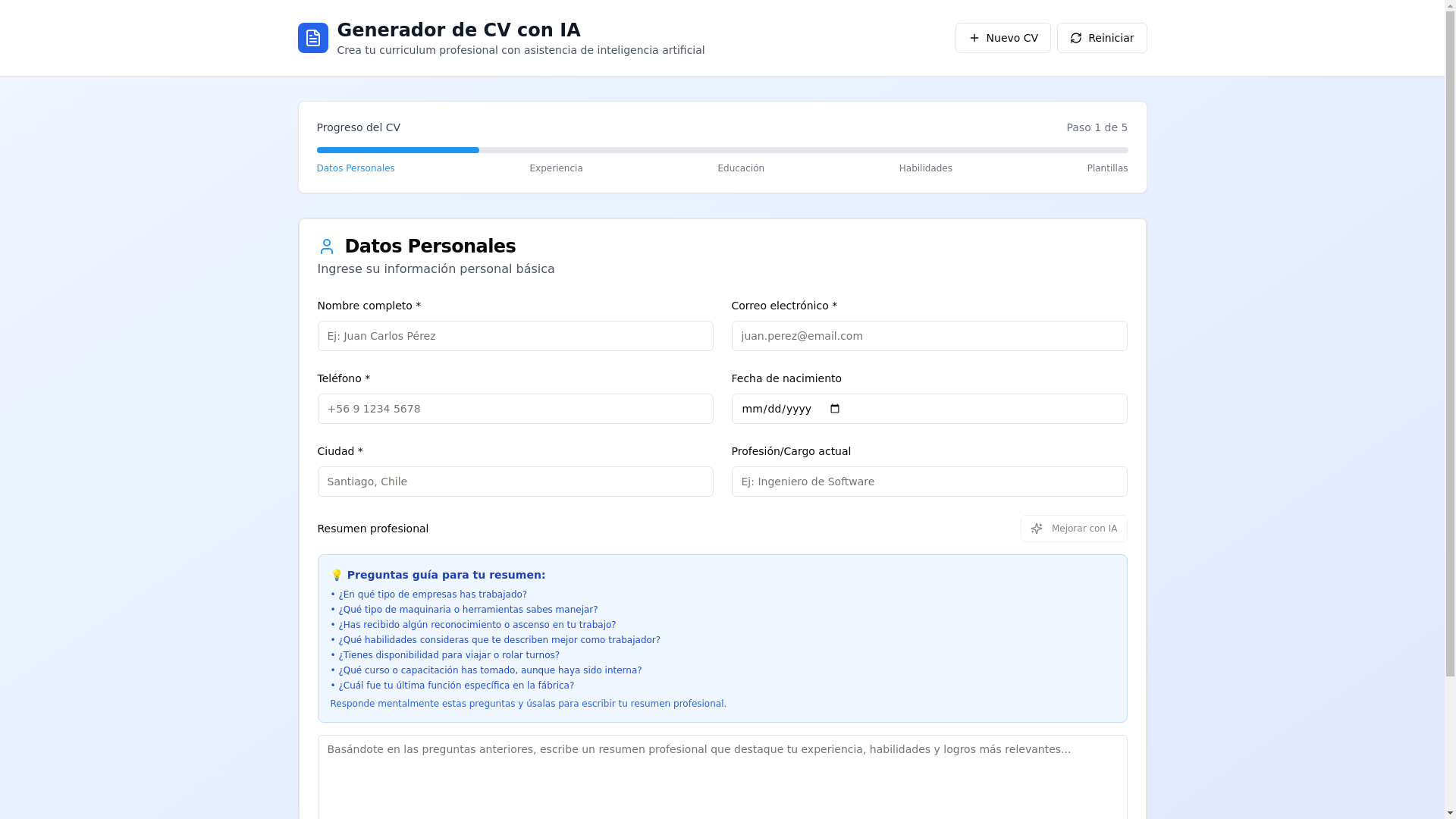Click the professional summary text area
The image size is (1456, 819).
coord(722,777)
